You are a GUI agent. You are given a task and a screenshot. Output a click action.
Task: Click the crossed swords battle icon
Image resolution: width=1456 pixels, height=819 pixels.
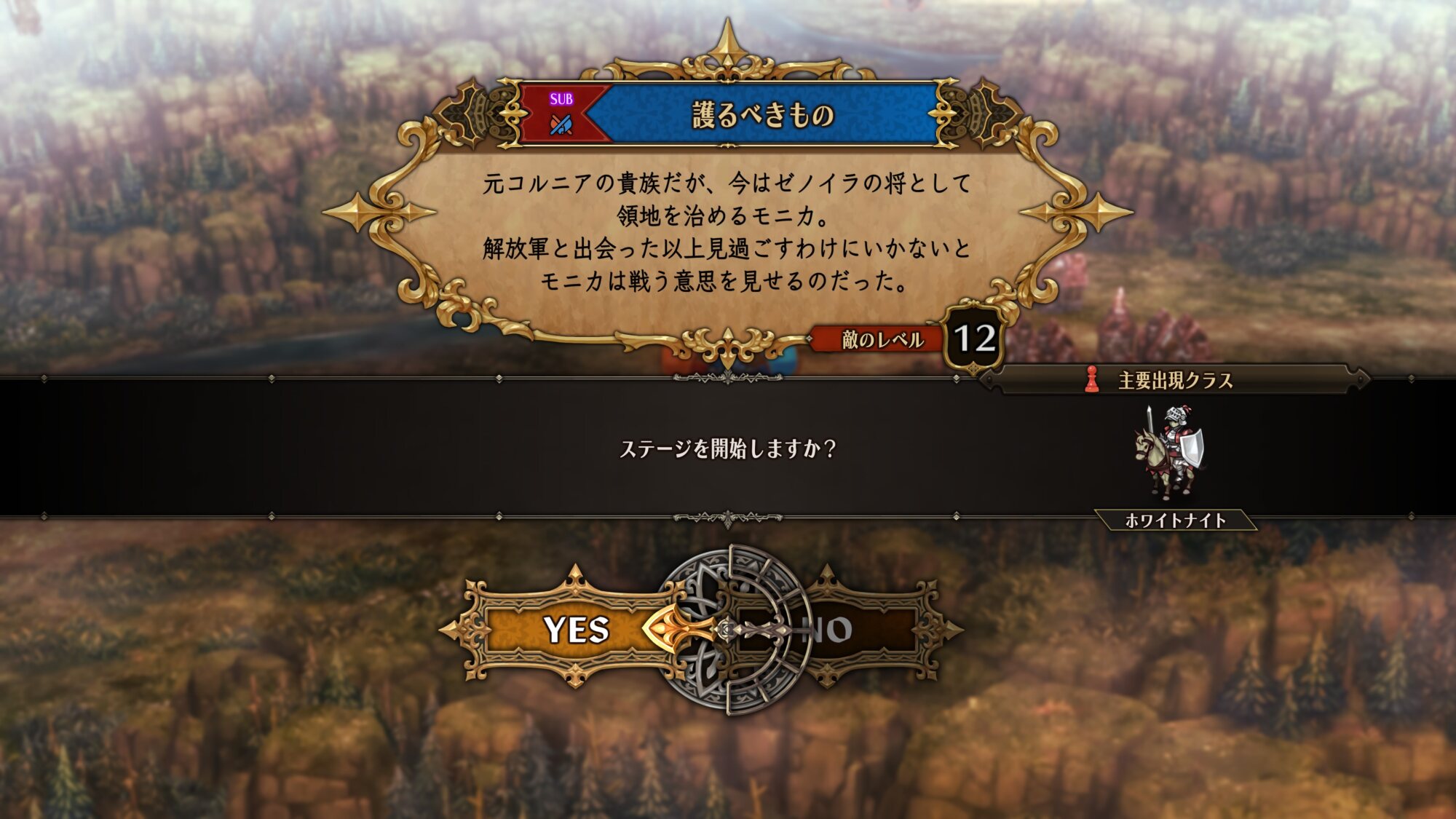(561, 125)
